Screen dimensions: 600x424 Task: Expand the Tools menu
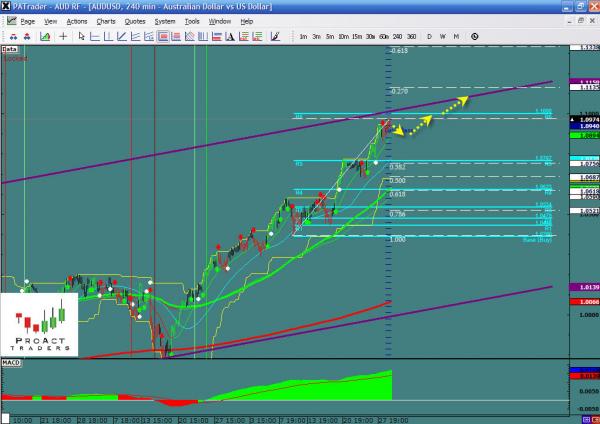tap(191, 20)
